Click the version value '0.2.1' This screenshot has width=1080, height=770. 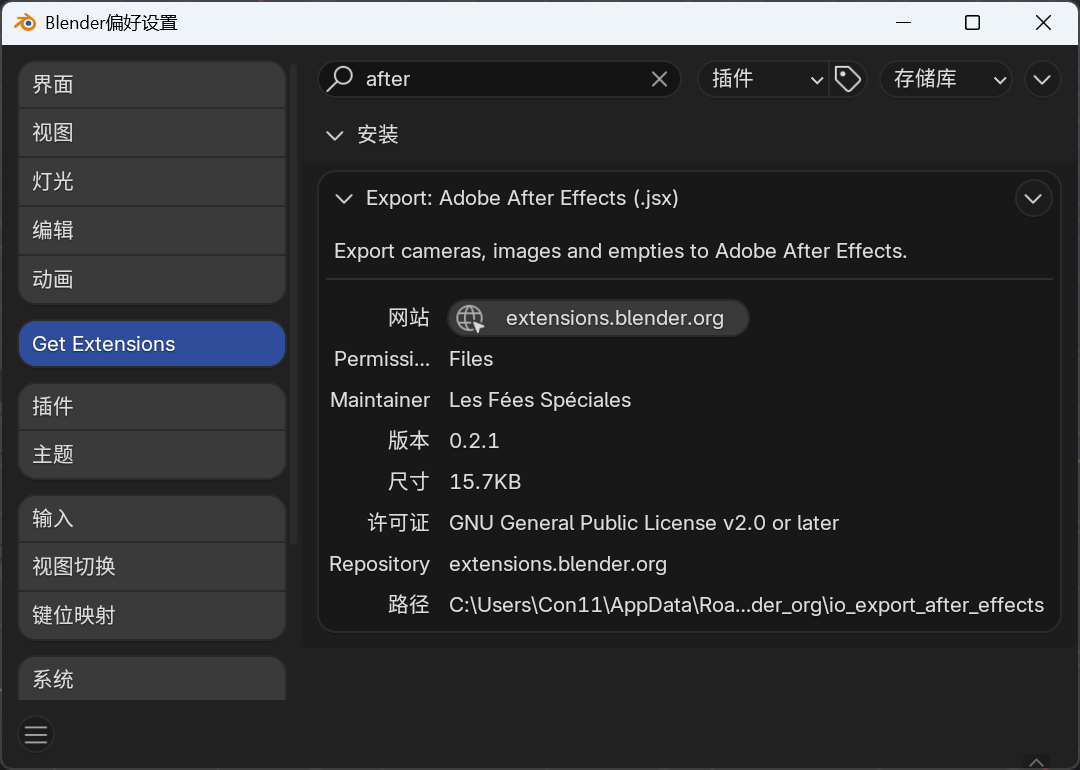coord(474,441)
